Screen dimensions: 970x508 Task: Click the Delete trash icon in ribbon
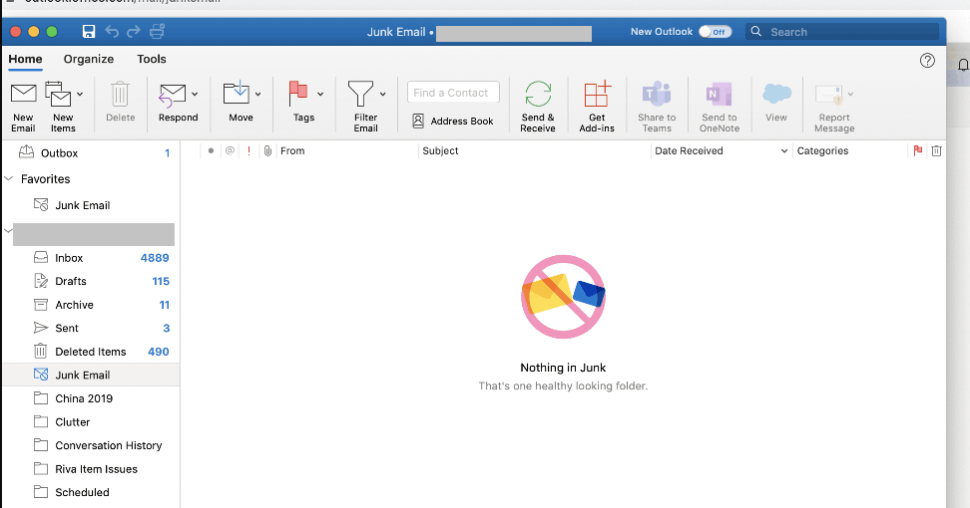pyautogui.click(x=120, y=94)
